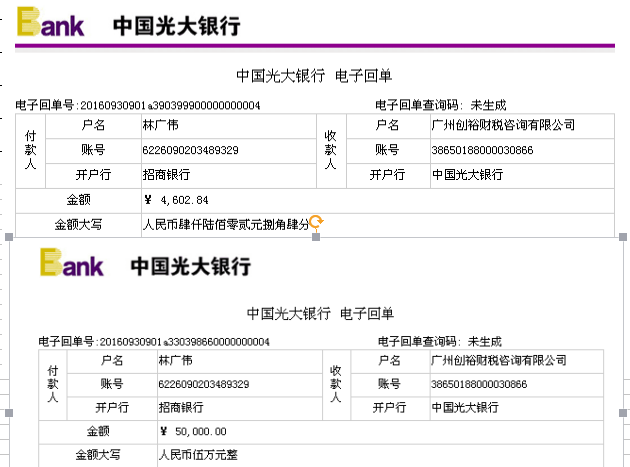
Task: Click payer 户名 label in the upper receipt
Action: pos(93,125)
